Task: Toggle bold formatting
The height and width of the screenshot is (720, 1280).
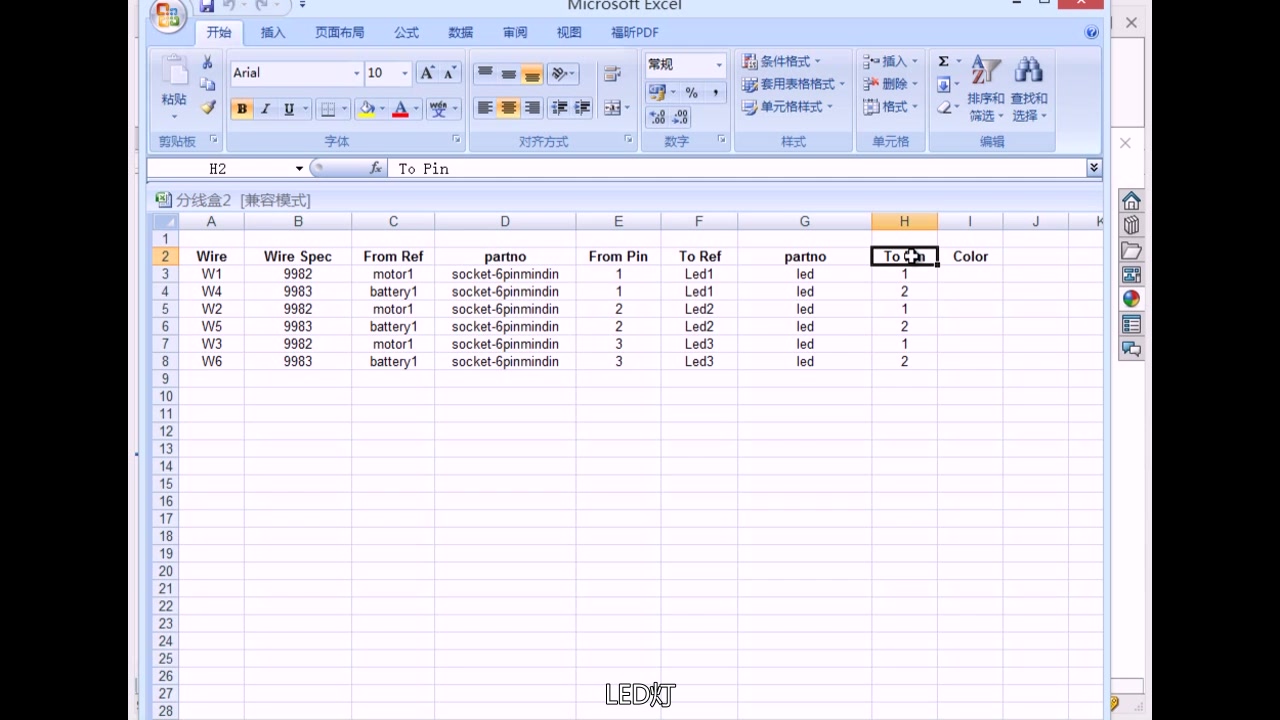Action: pos(242,109)
